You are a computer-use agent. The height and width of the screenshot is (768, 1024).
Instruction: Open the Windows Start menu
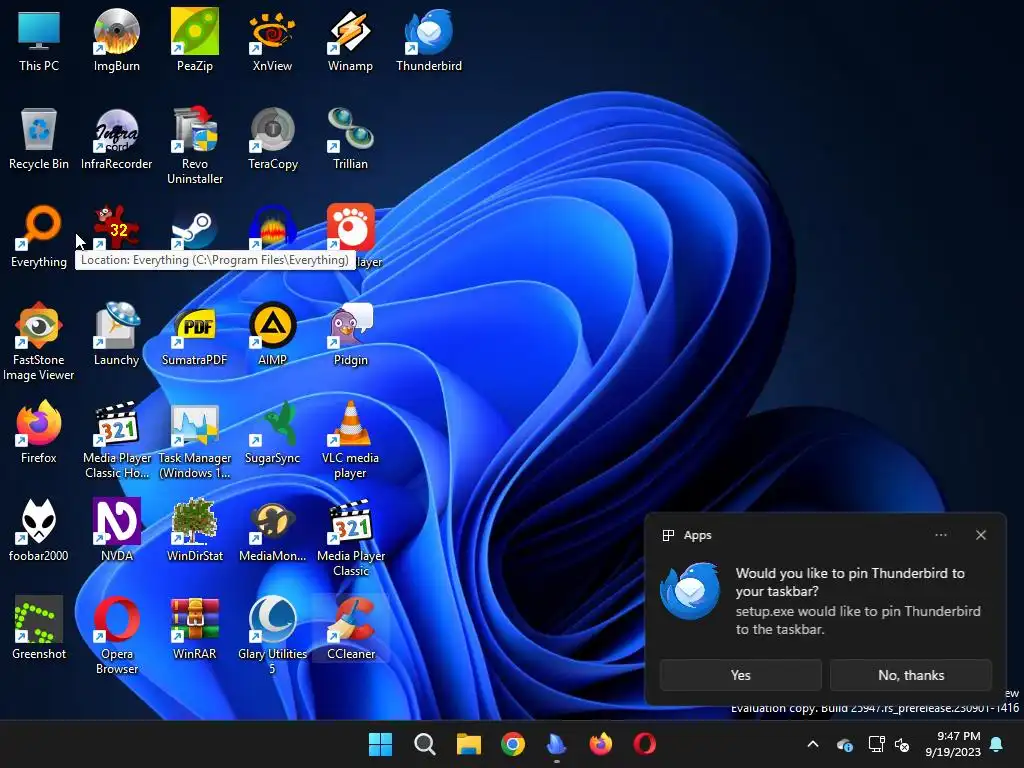pyautogui.click(x=380, y=744)
